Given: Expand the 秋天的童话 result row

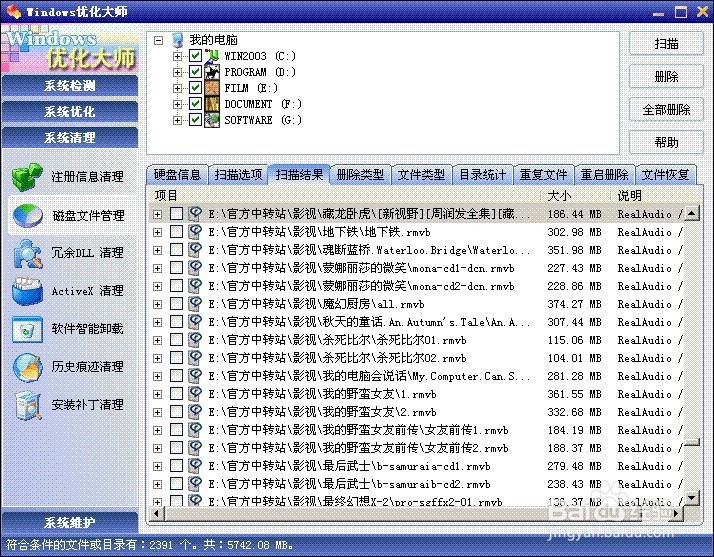Looking at the screenshot, I should [x=158, y=322].
